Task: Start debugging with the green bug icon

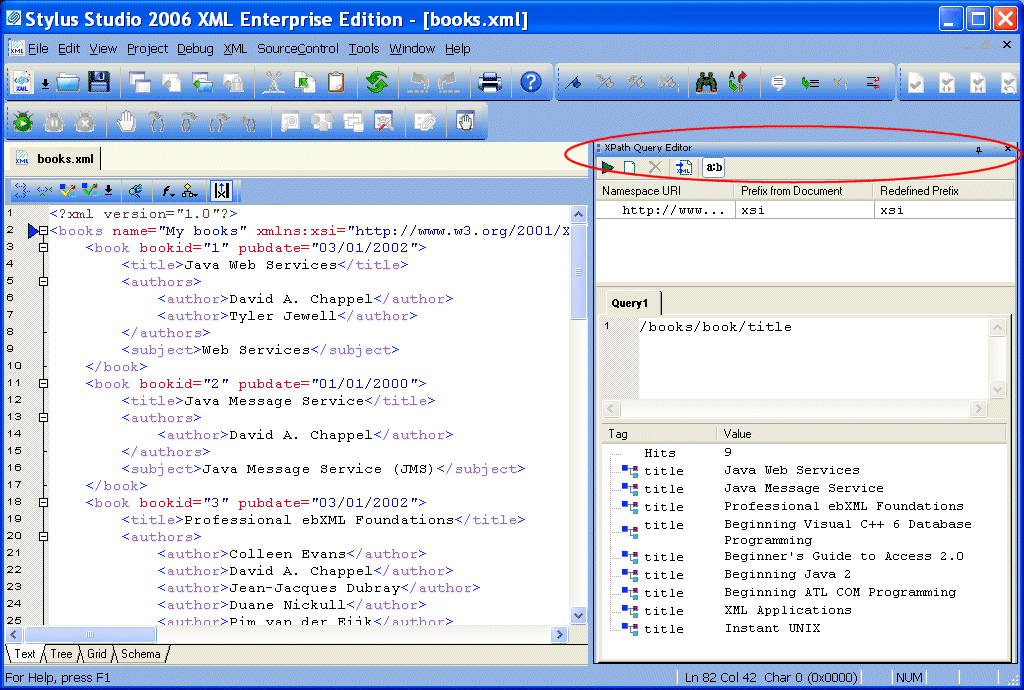Action: point(23,122)
